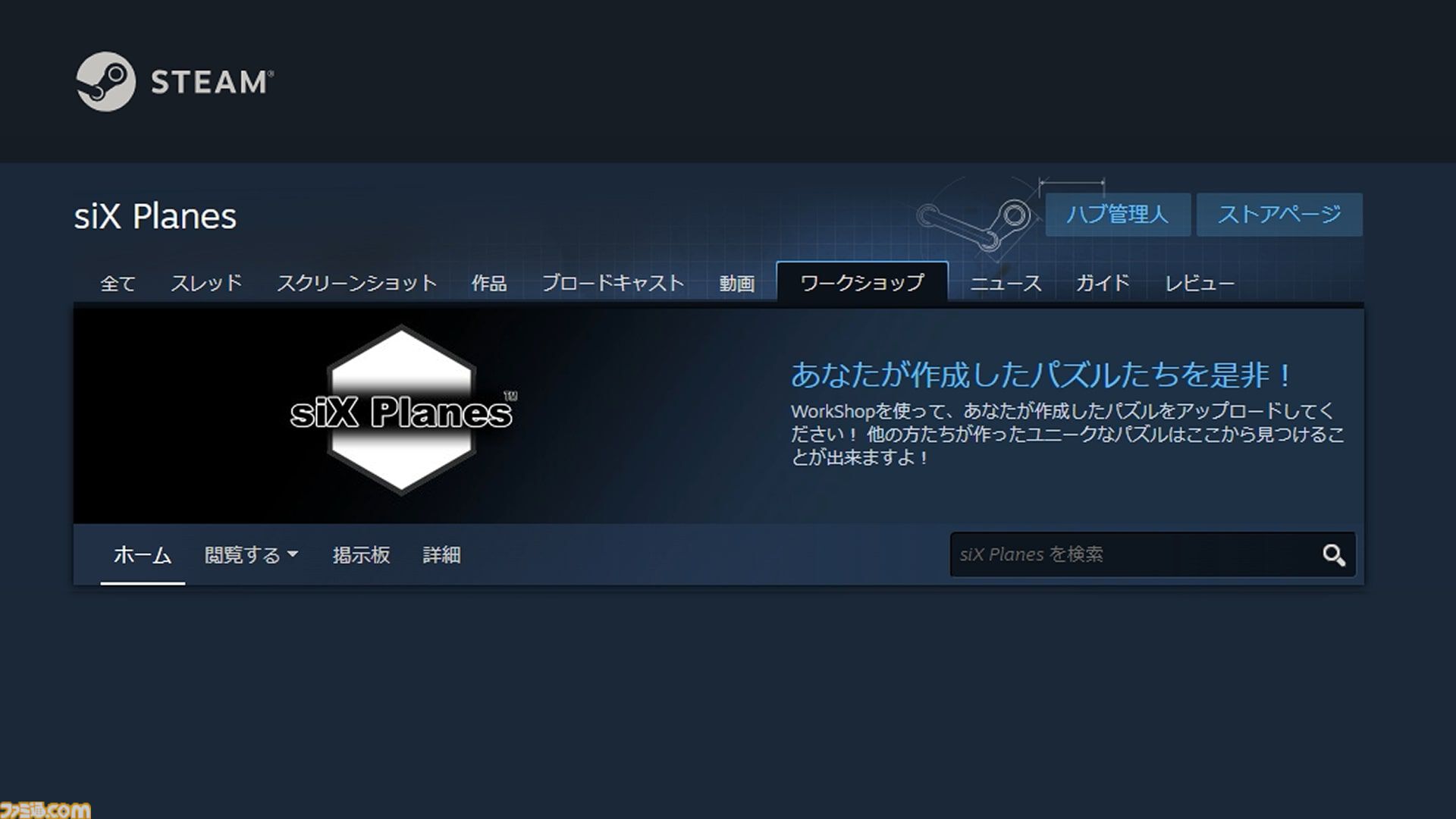Open the 掲示板 workshop link
1456x819 pixels.
click(x=361, y=555)
